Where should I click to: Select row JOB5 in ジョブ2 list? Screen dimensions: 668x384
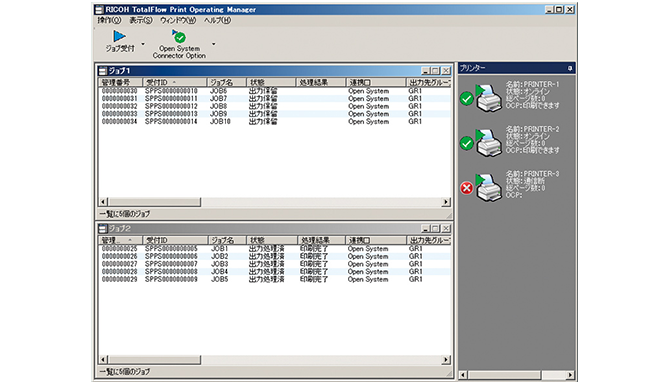pyautogui.click(x=274, y=280)
